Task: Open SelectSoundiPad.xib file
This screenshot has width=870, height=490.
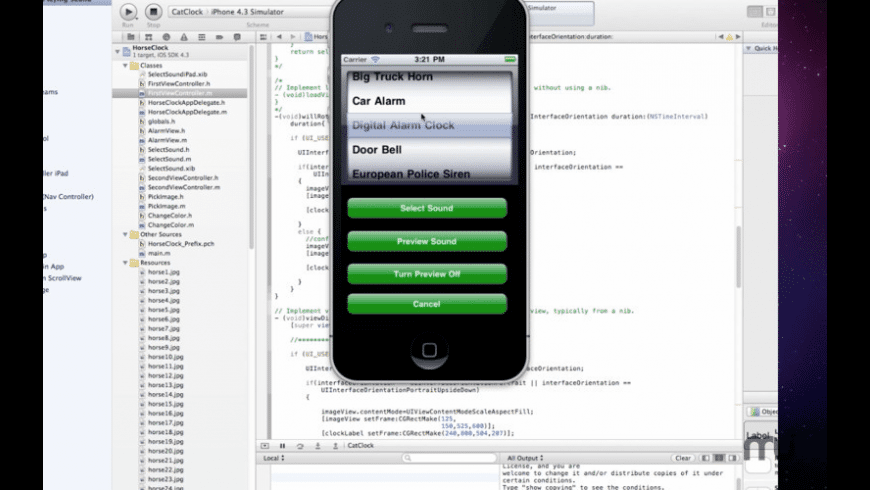Action: [x=177, y=74]
